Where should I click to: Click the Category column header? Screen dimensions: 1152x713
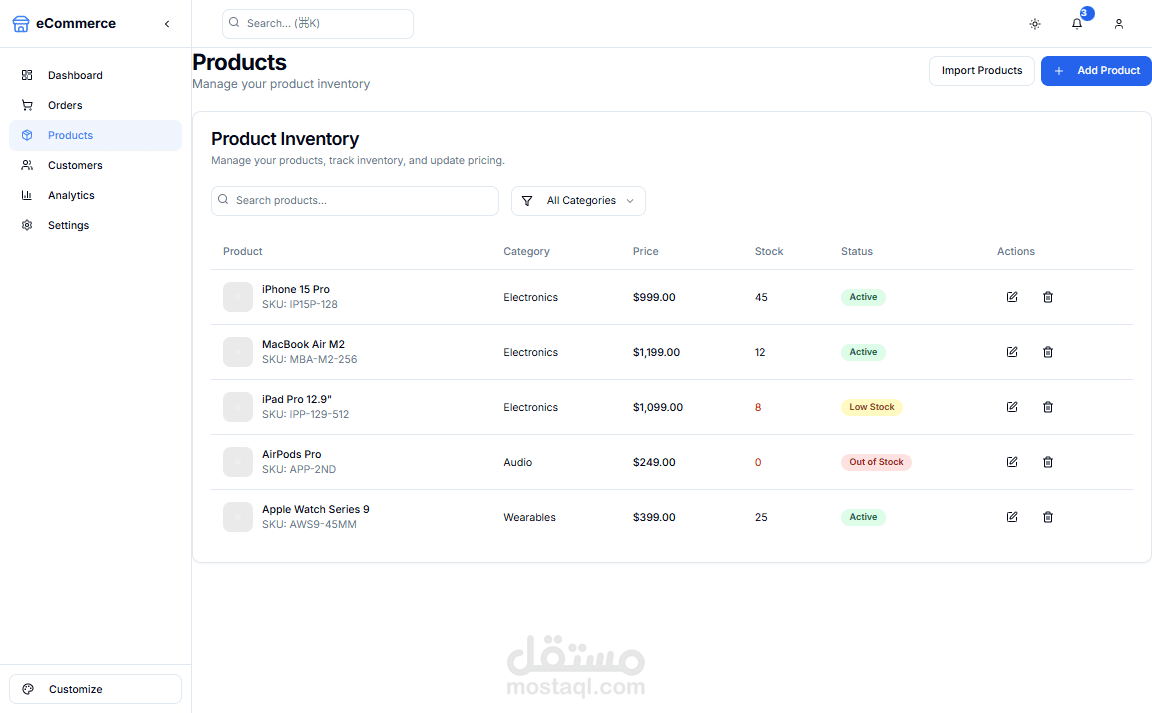[x=526, y=251]
